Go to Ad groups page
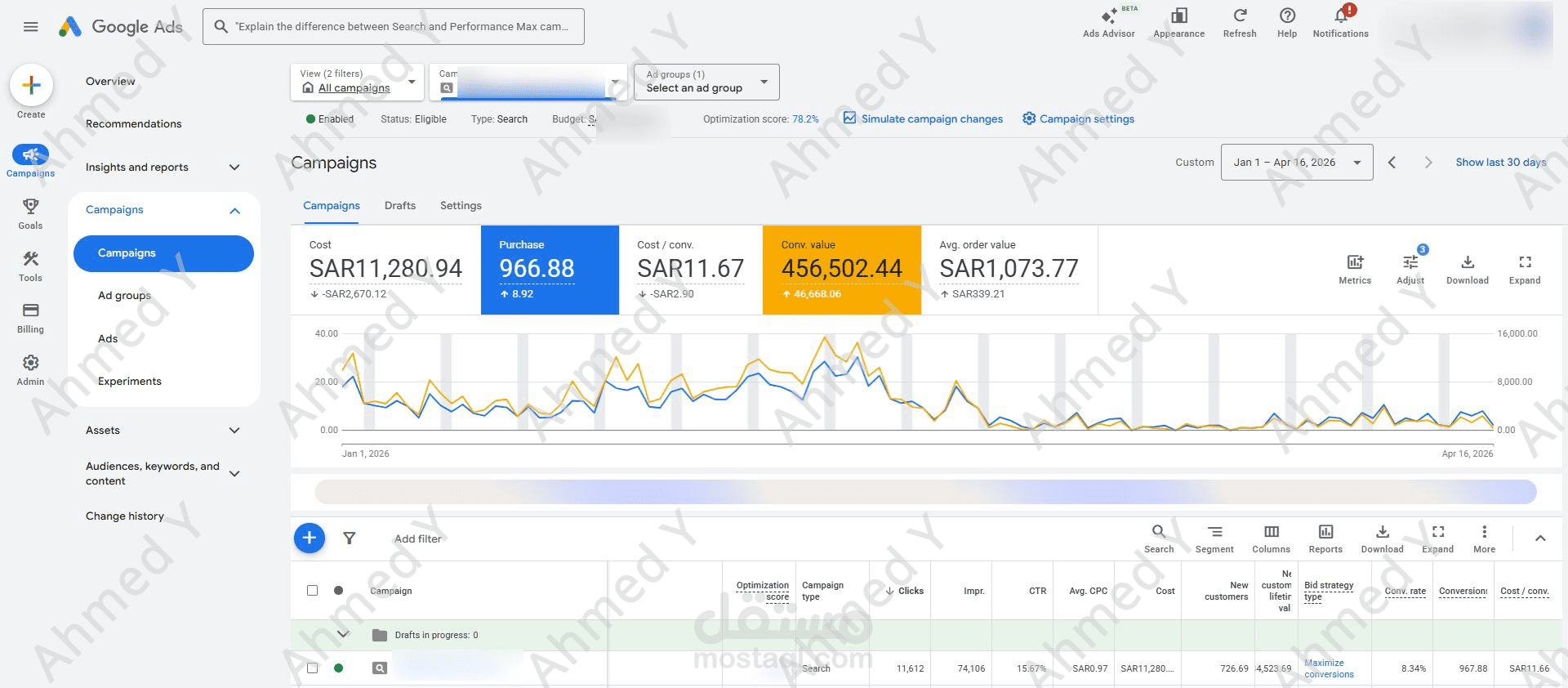1568x688 pixels. (x=124, y=296)
